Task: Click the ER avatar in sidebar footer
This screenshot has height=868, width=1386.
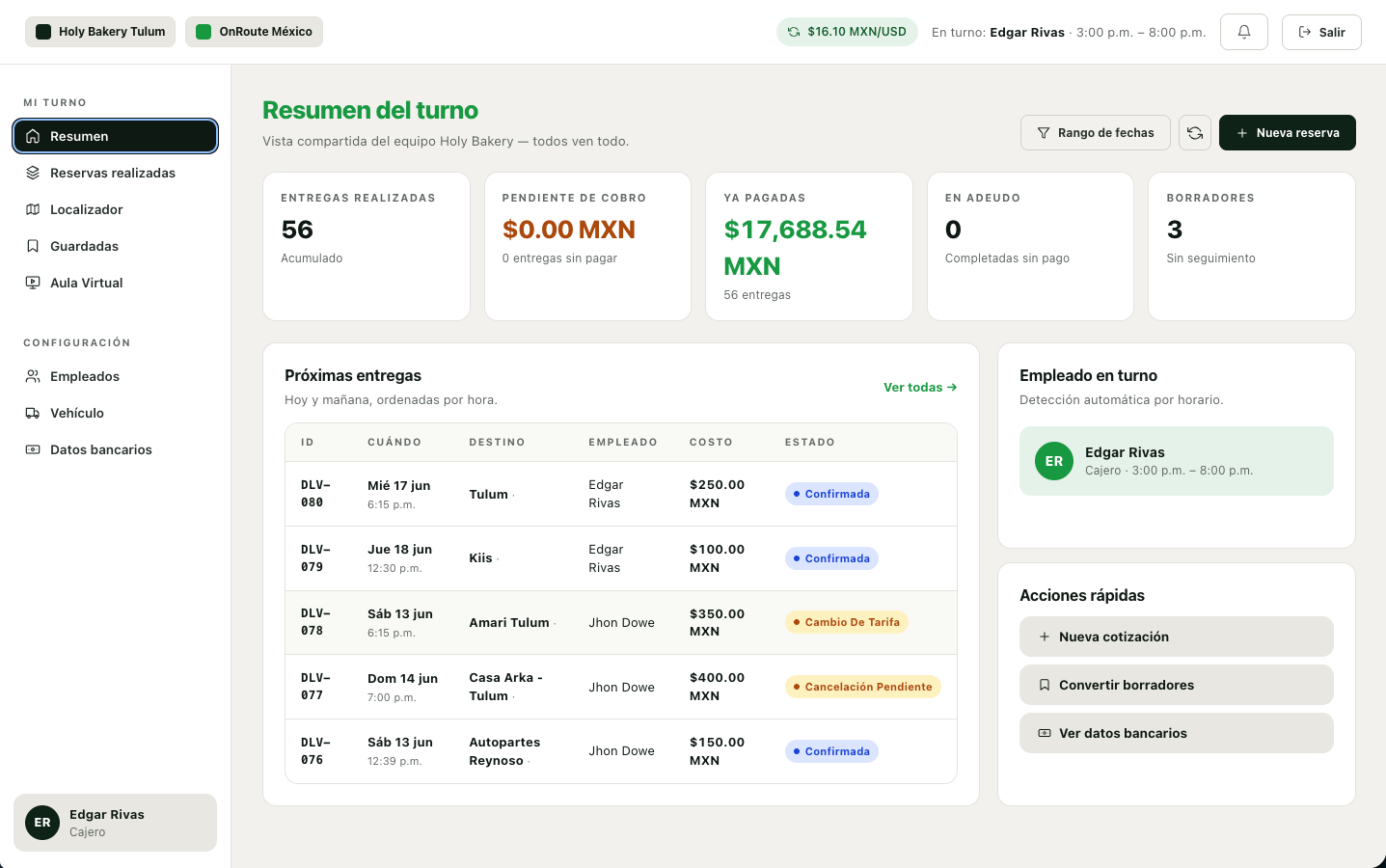Action: (x=42, y=823)
